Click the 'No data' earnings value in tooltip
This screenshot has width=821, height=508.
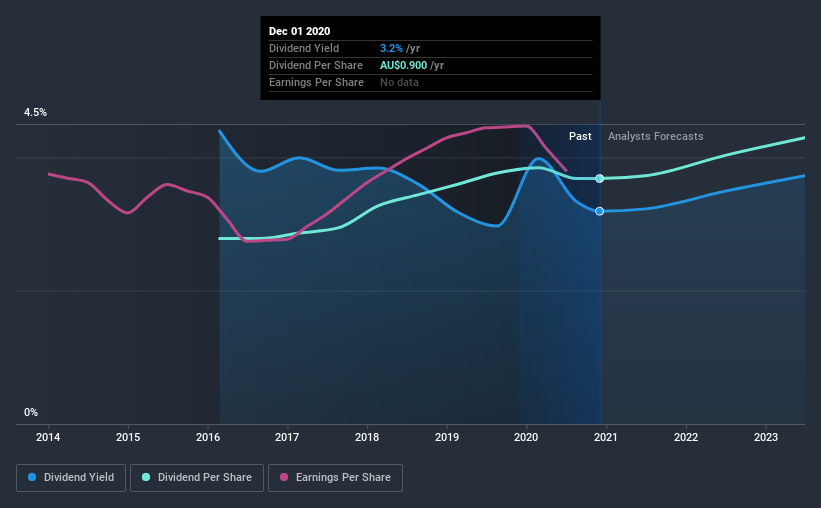[x=399, y=82]
